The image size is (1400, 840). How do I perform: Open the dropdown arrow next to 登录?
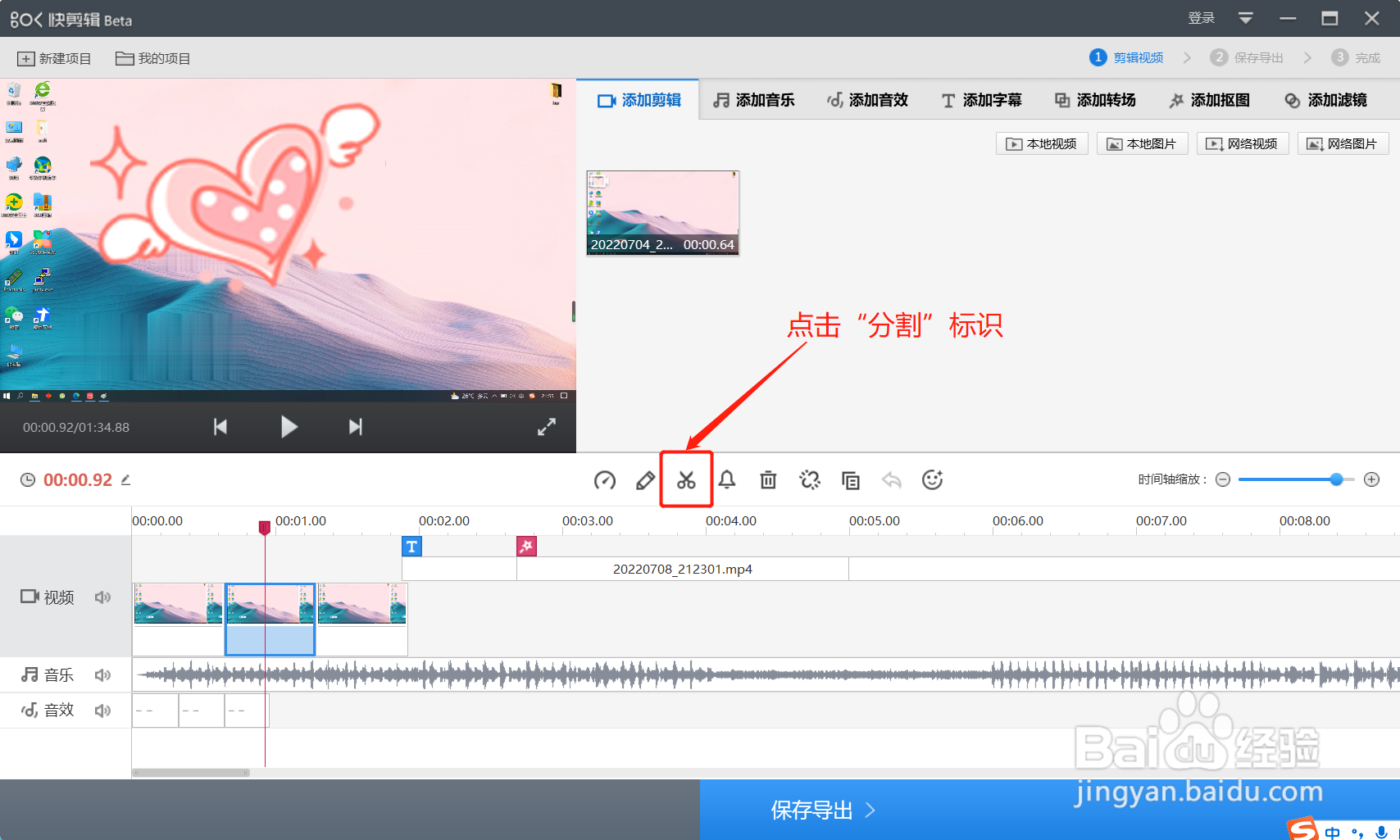point(1246,17)
